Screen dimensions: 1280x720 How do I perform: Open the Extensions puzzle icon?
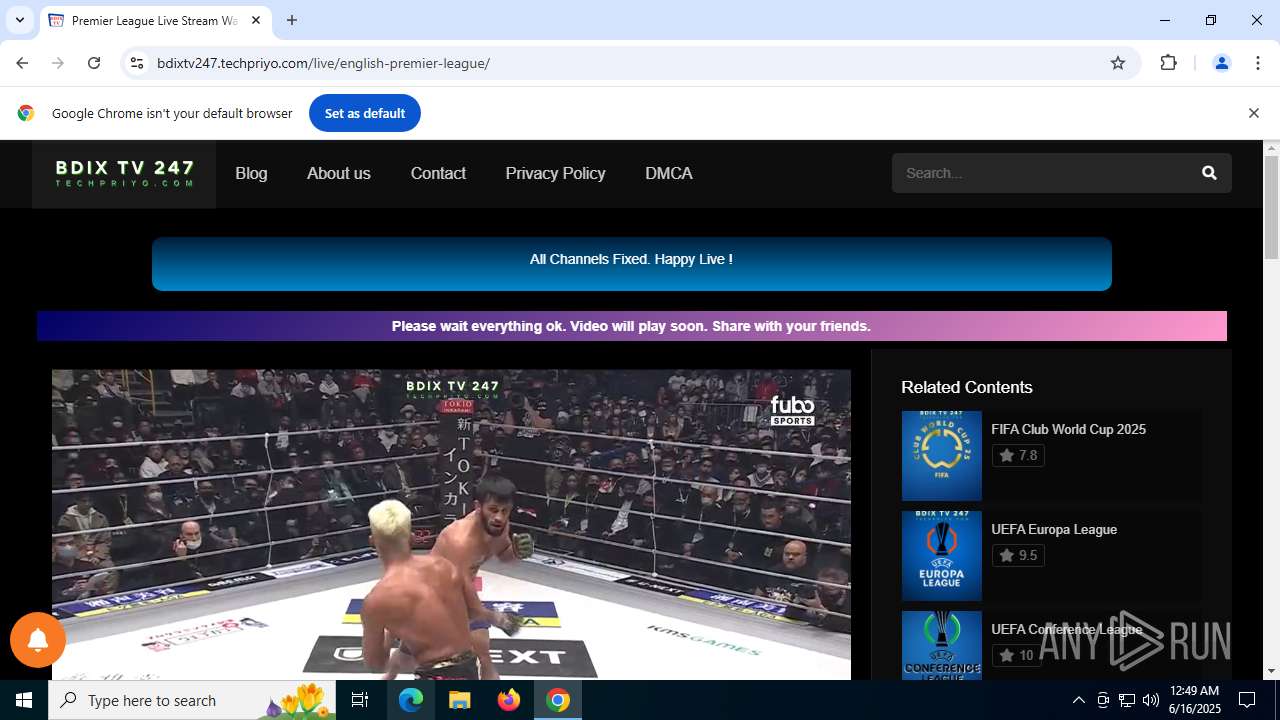1168,63
